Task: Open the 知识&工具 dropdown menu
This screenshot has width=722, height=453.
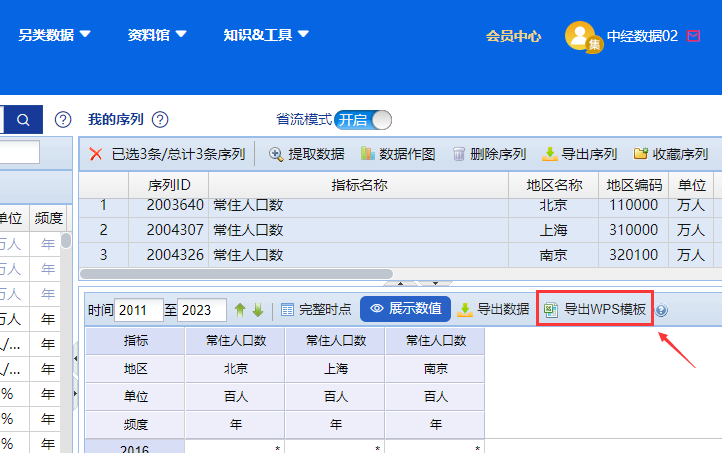Action: click(x=266, y=35)
